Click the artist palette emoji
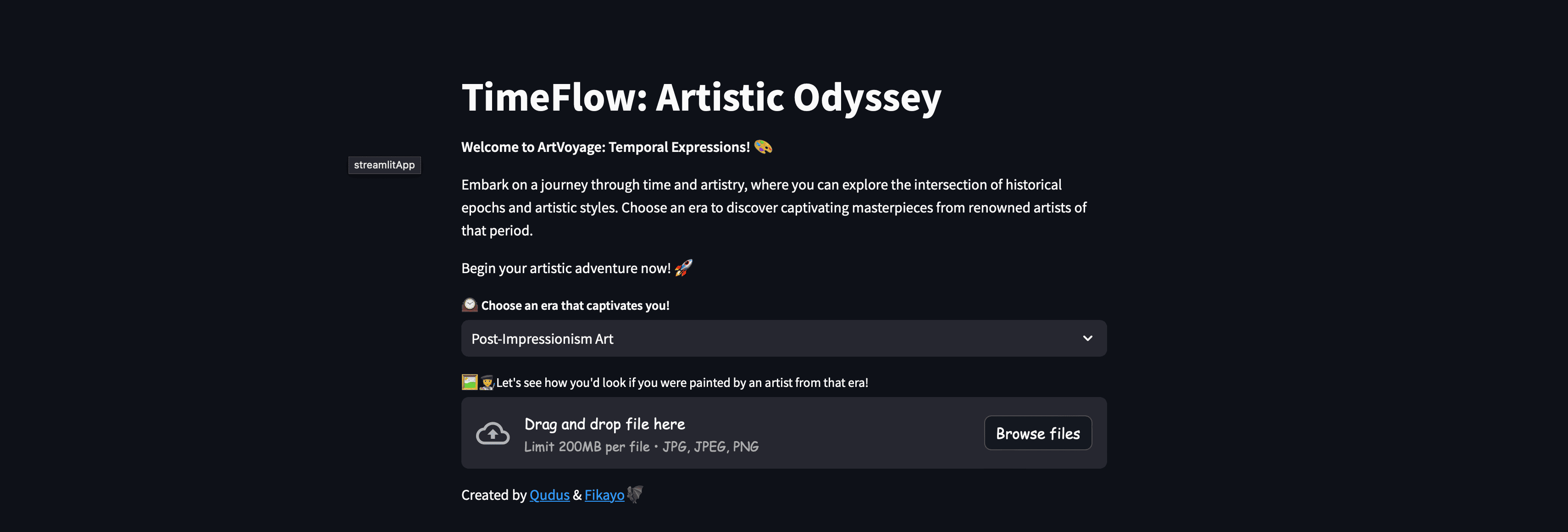 point(763,147)
